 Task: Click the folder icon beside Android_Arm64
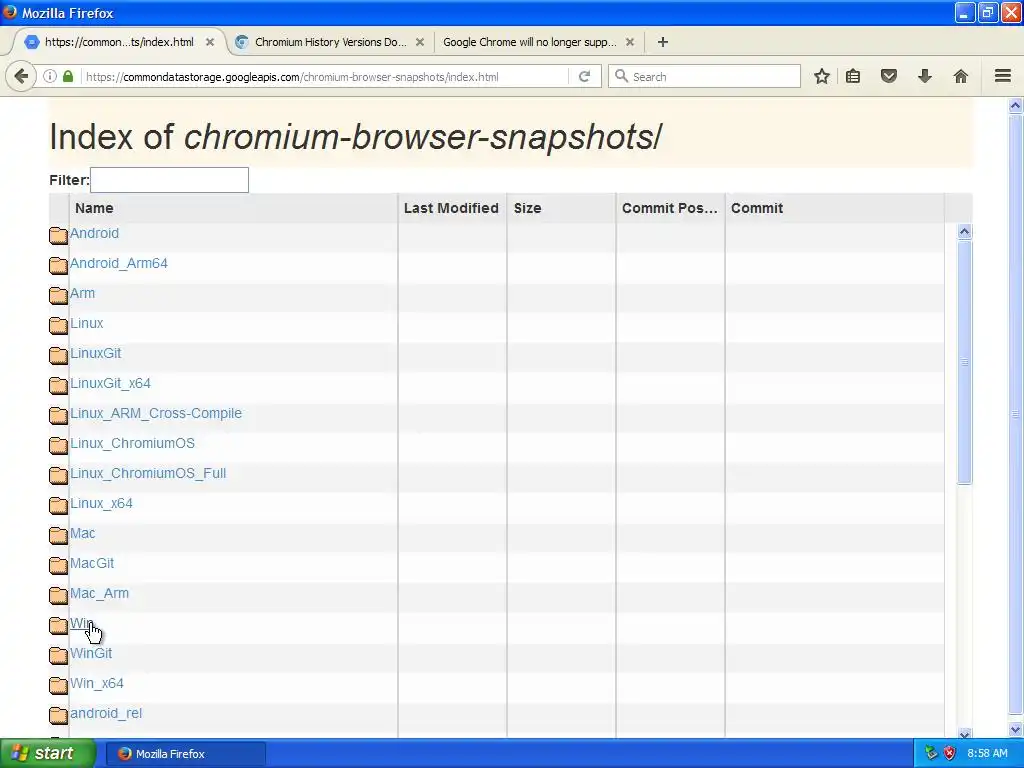pos(58,265)
